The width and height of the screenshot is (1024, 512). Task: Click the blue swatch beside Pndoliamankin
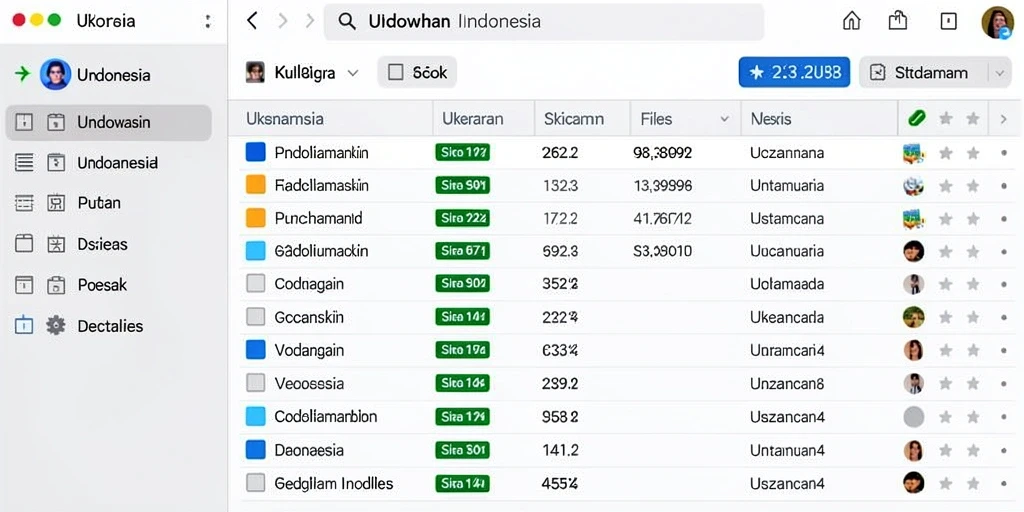tap(255, 152)
